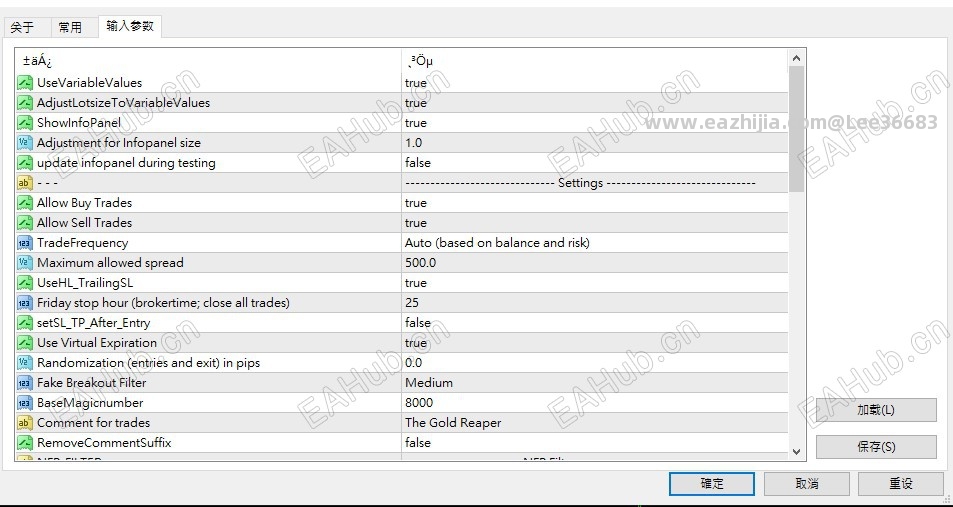Click the Settings separator value cell

[594, 183]
